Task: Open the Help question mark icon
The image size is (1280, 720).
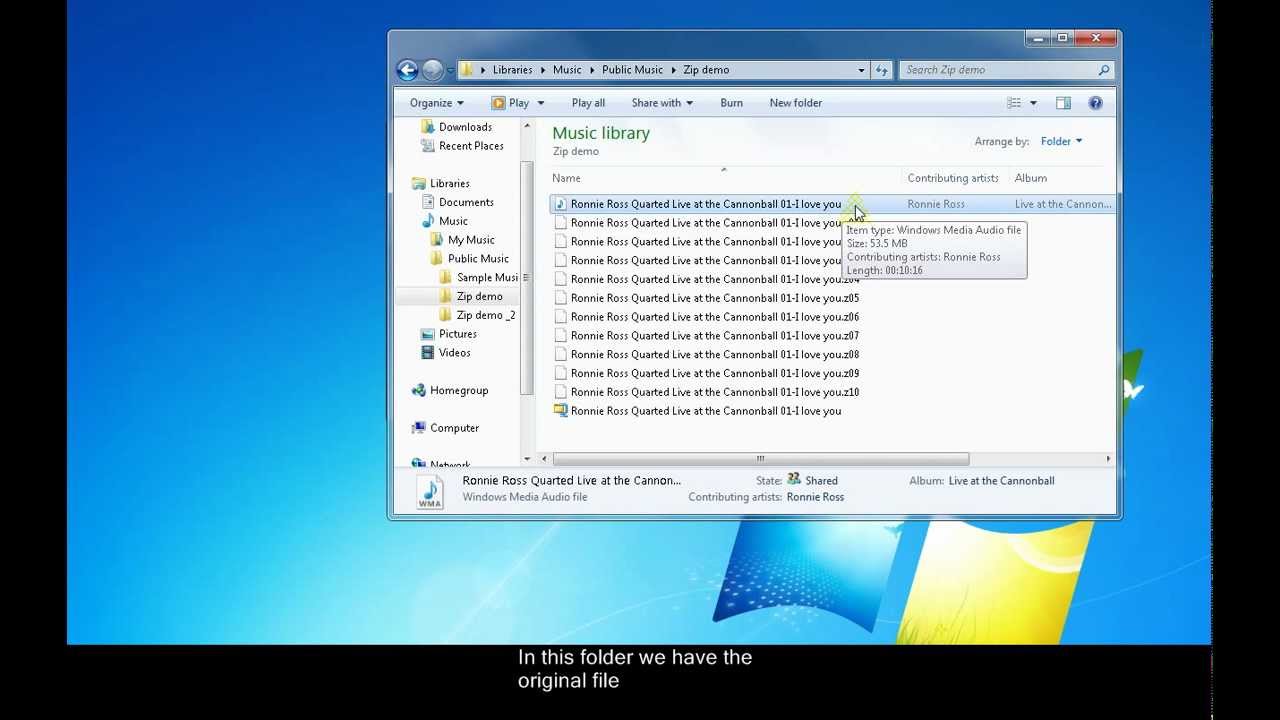Action: (1095, 103)
